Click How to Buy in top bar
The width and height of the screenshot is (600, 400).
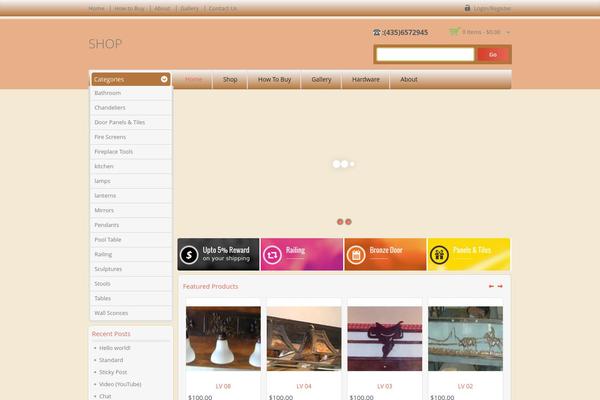129,8
